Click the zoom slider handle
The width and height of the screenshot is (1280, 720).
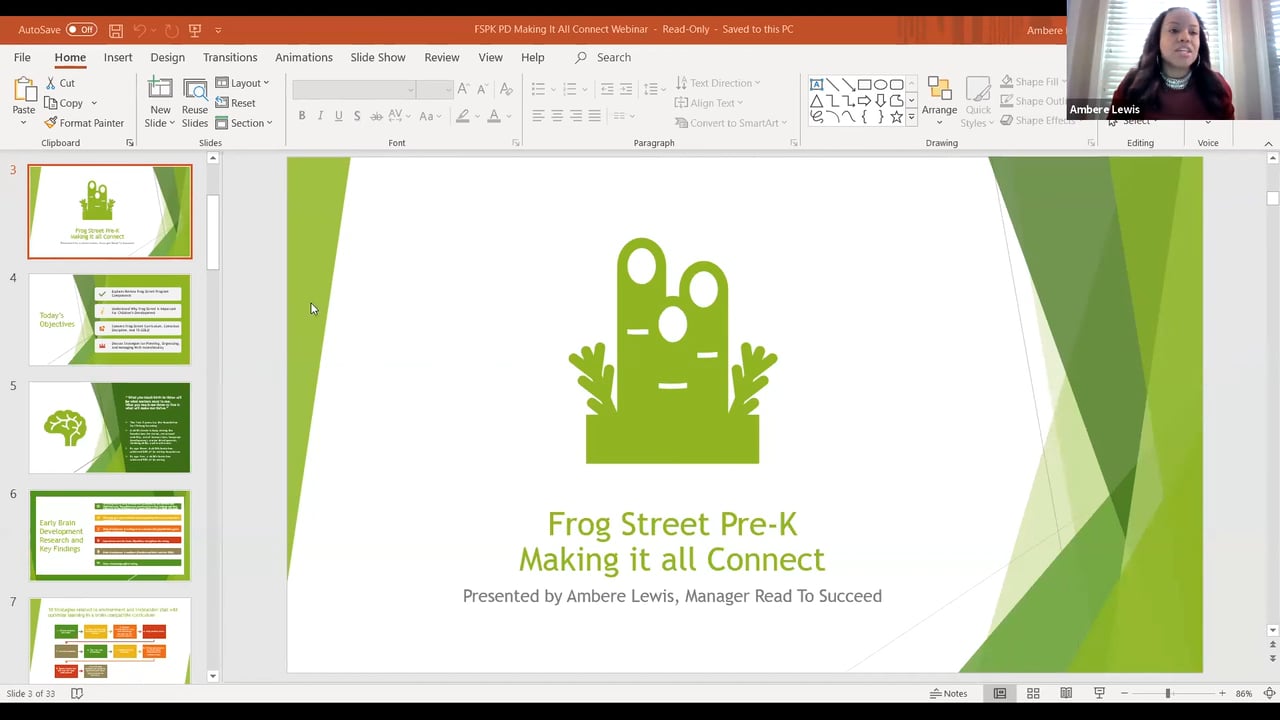pyautogui.click(x=1167, y=693)
